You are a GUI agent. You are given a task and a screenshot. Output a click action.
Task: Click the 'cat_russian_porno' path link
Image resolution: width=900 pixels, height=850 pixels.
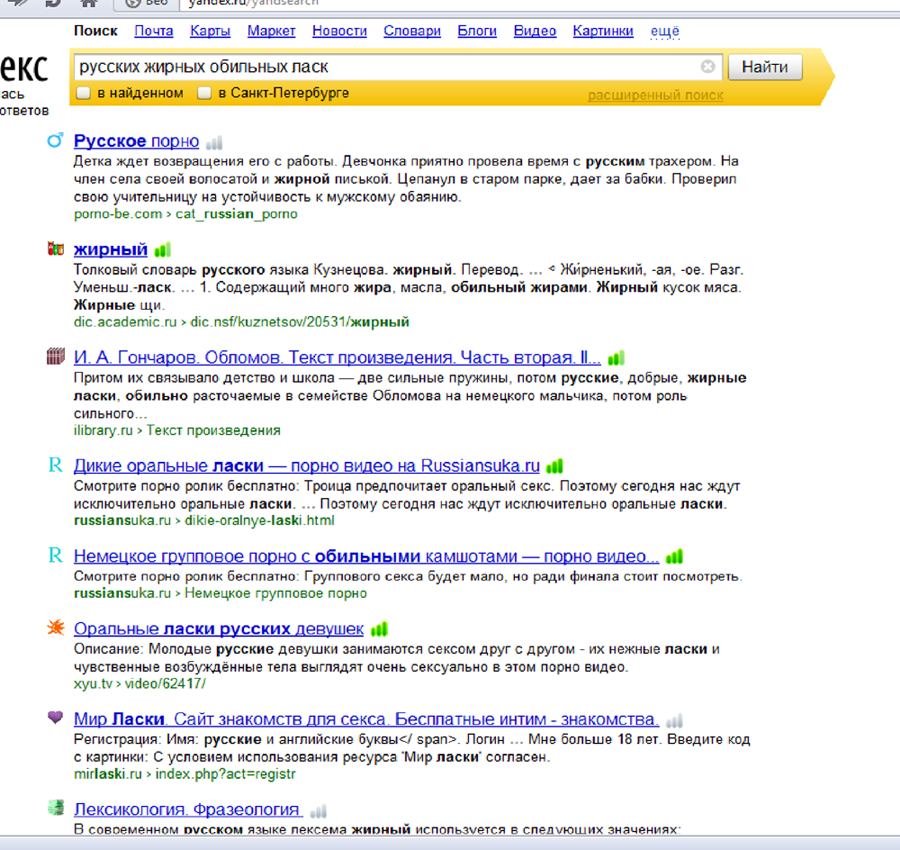pyautogui.click(x=236, y=214)
